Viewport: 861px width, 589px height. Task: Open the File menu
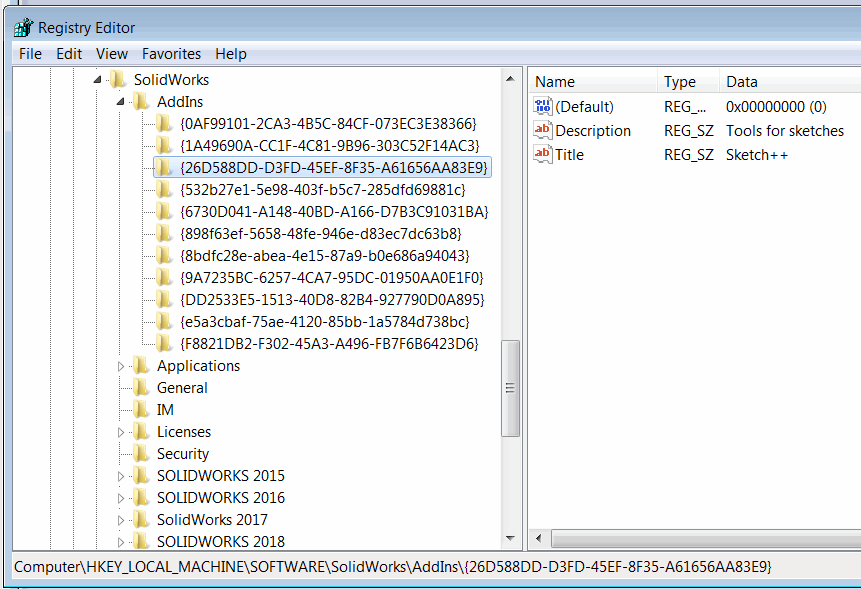coord(30,54)
